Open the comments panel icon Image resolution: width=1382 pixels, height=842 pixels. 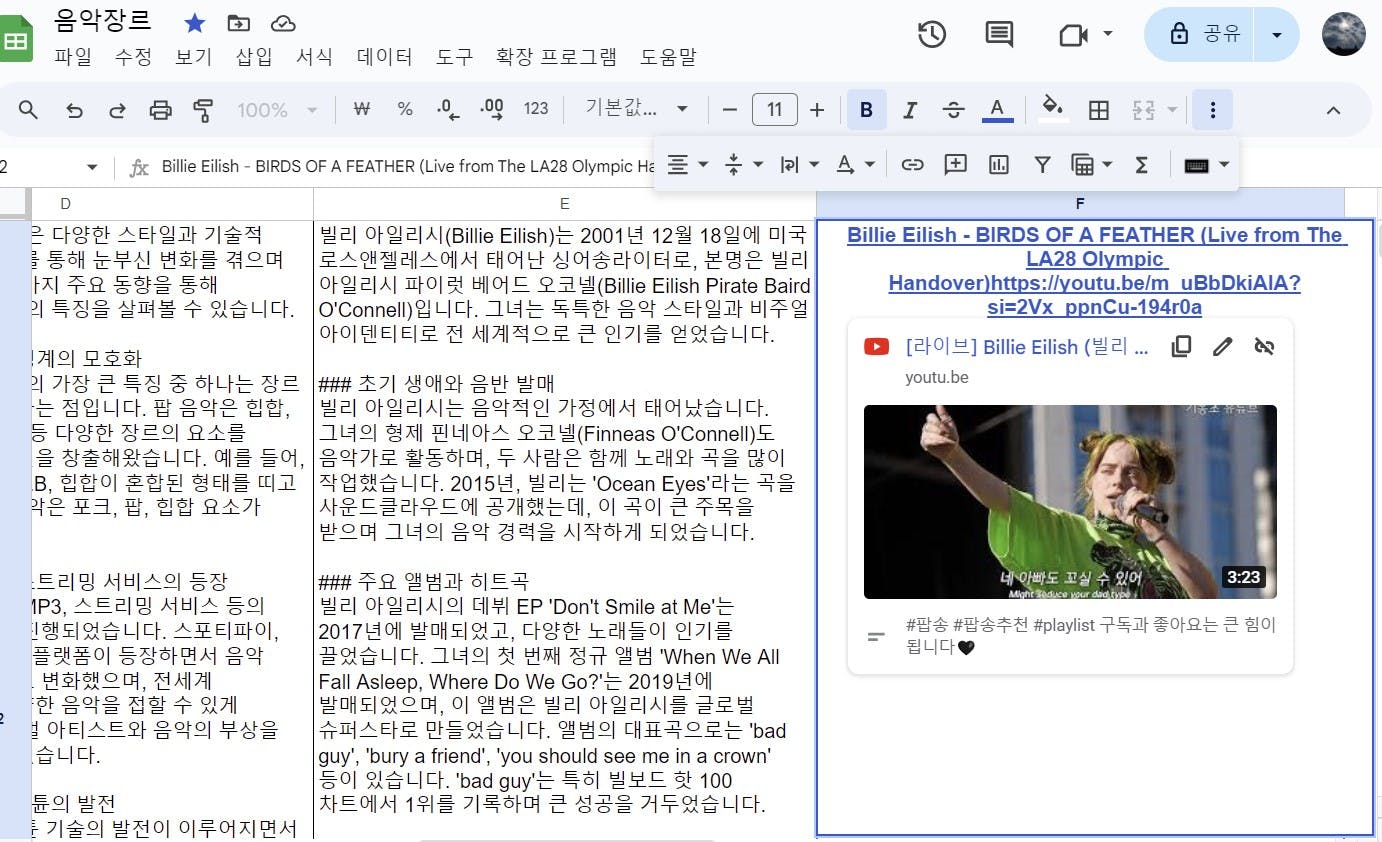(999, 35)
